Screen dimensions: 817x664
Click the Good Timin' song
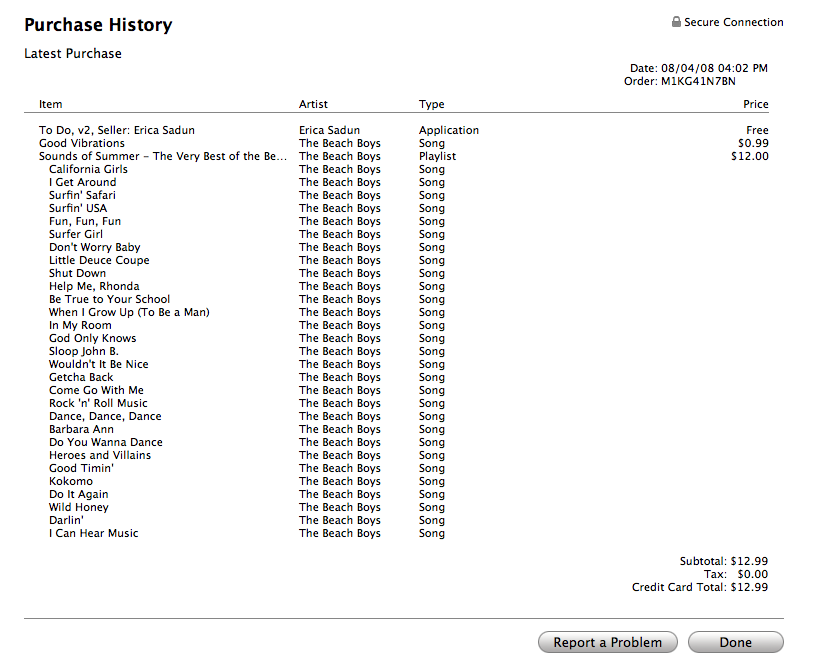click(x=81, y=469)
